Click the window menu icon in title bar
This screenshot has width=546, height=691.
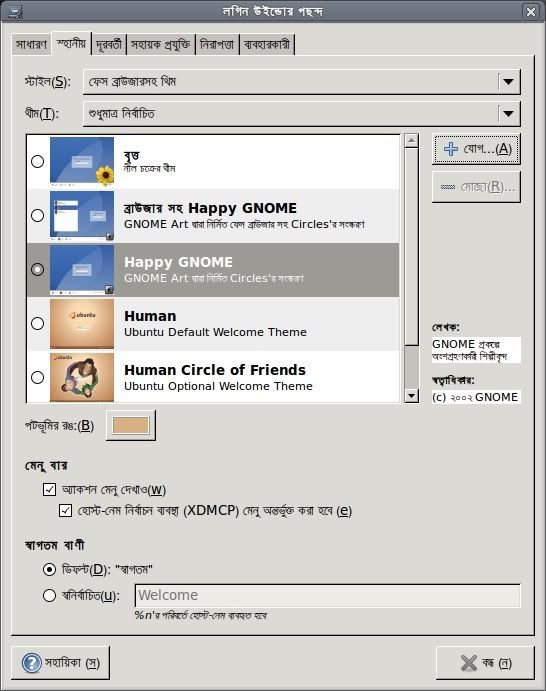(15, 11)
